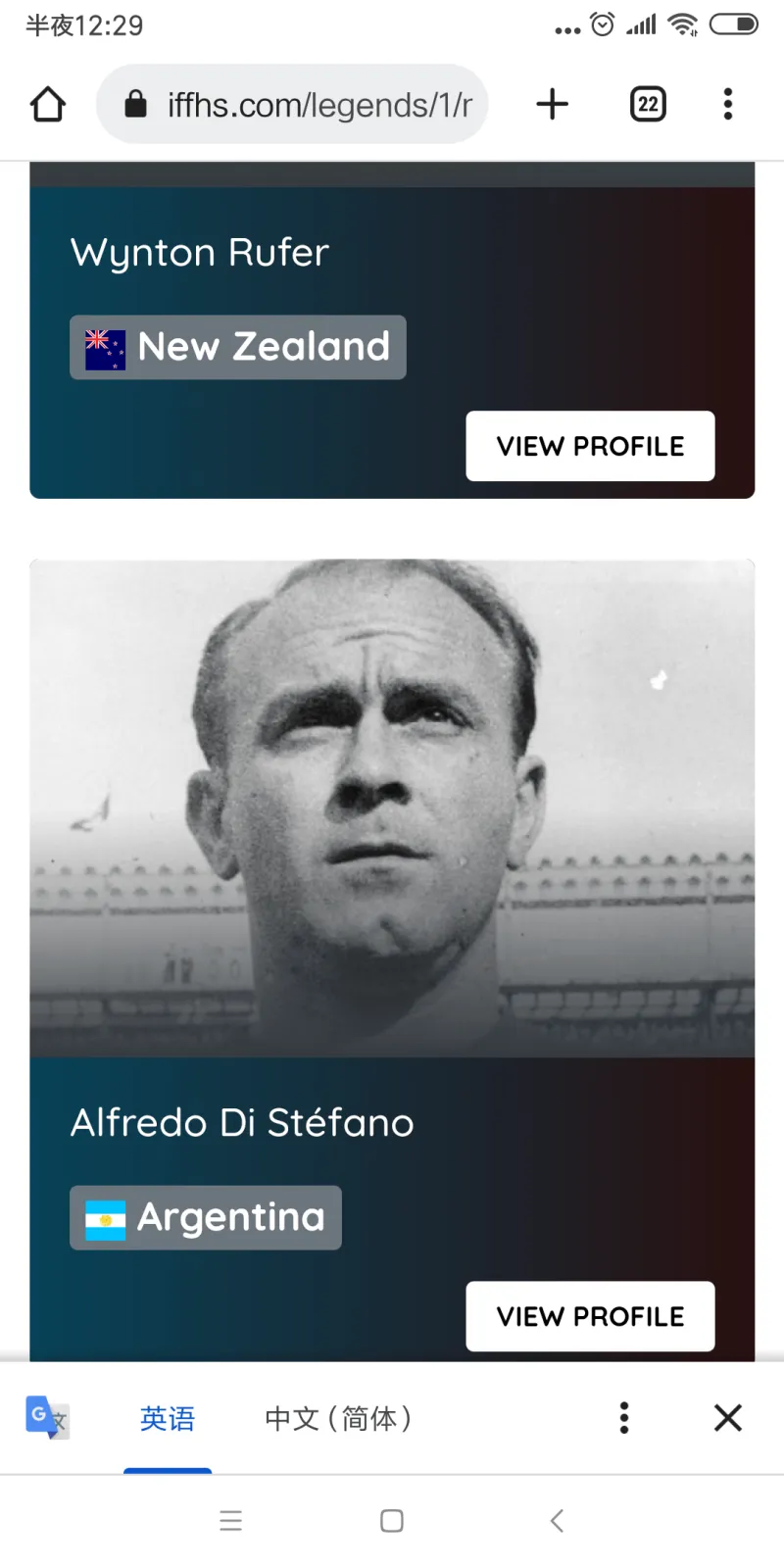
Task: View Alfredo Di Stéfano's profile
Action: (590, 1316)
